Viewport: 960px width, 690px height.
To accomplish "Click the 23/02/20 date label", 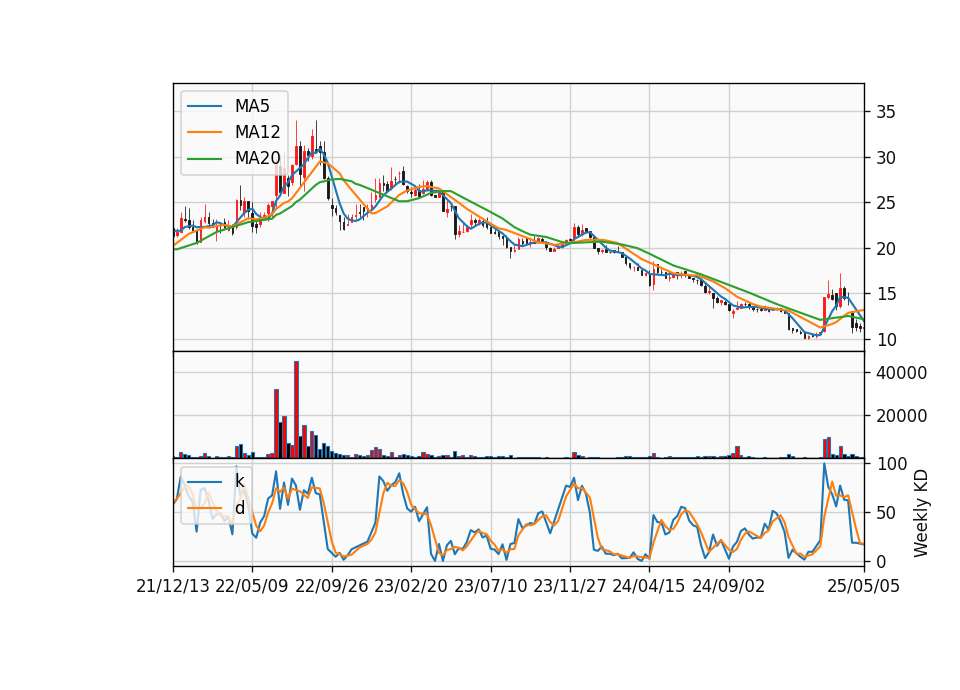I will click(x=411, y=586).
